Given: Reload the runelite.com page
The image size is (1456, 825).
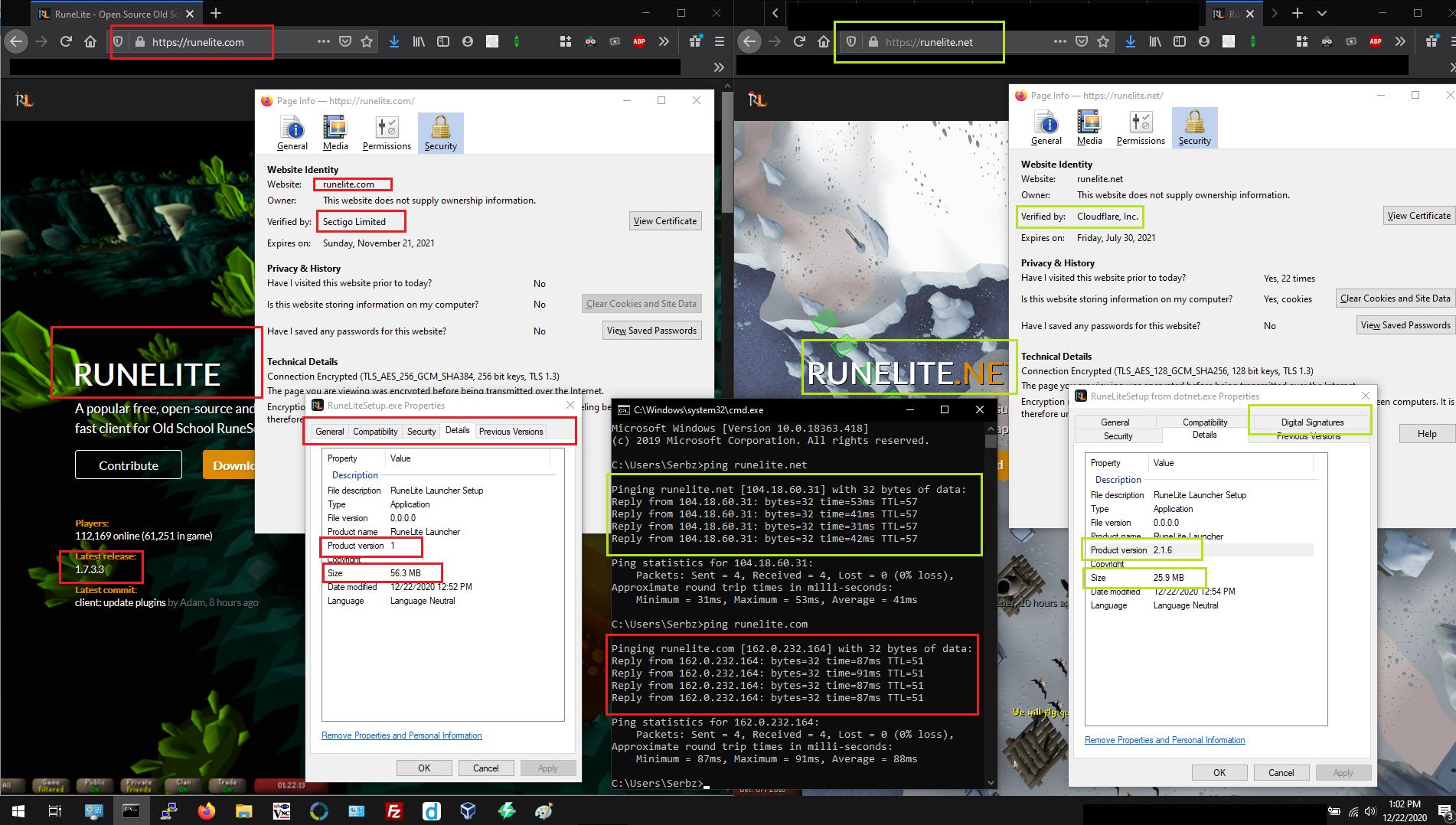Looking at the screenshot, I should coord(66,41).
